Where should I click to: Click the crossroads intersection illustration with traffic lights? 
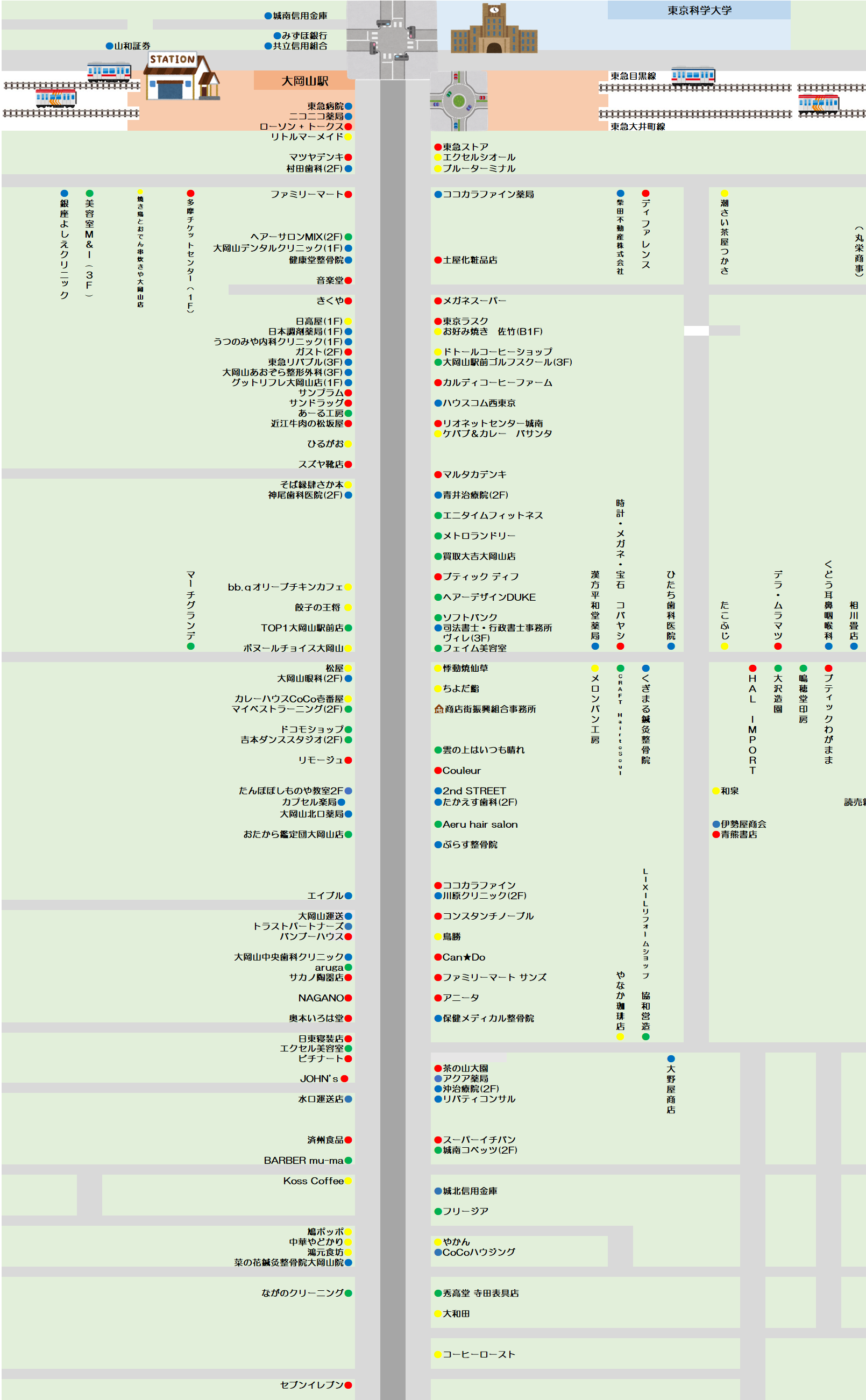click(x=392, y=39)
